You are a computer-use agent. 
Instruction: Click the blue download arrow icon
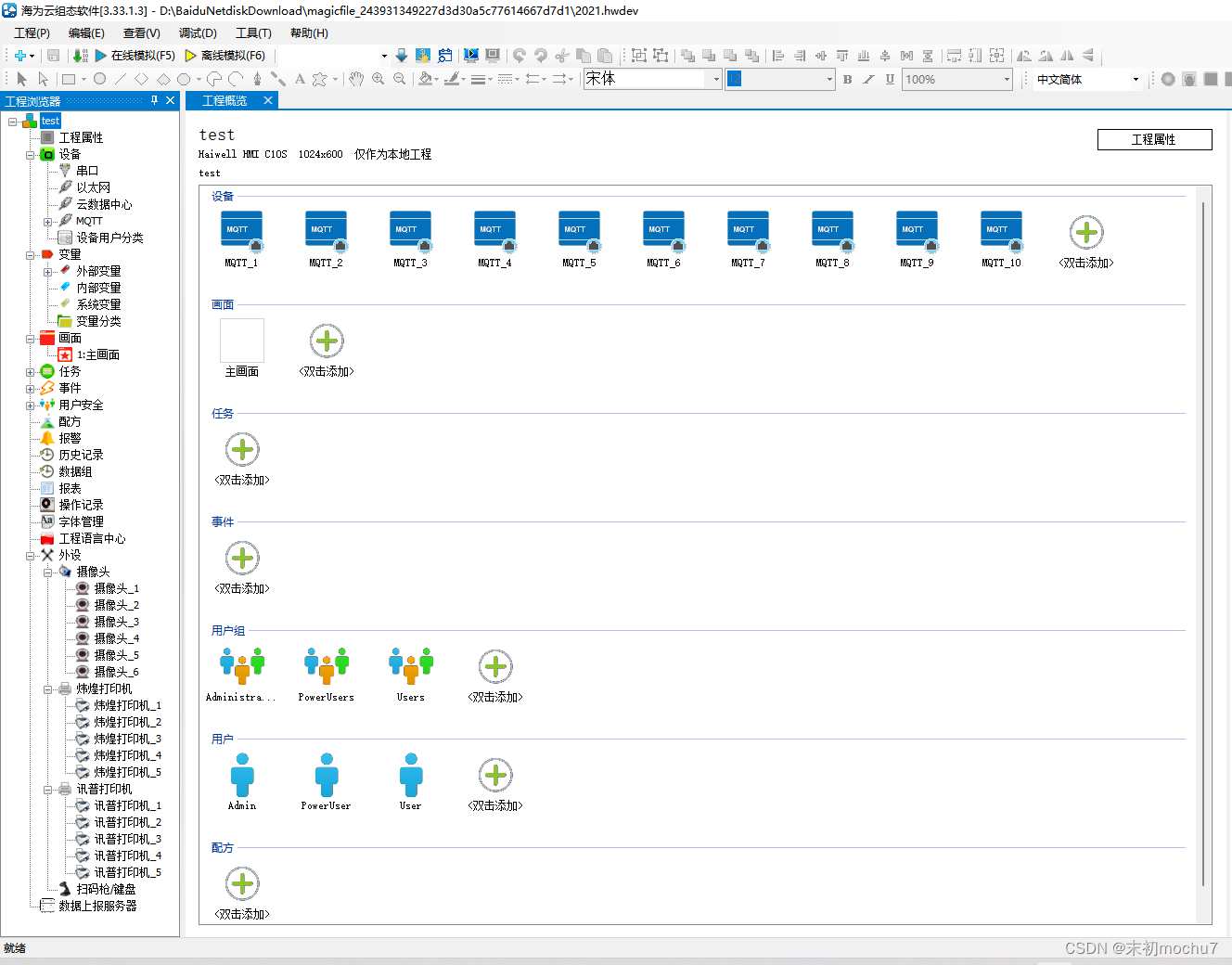(401, 56)
